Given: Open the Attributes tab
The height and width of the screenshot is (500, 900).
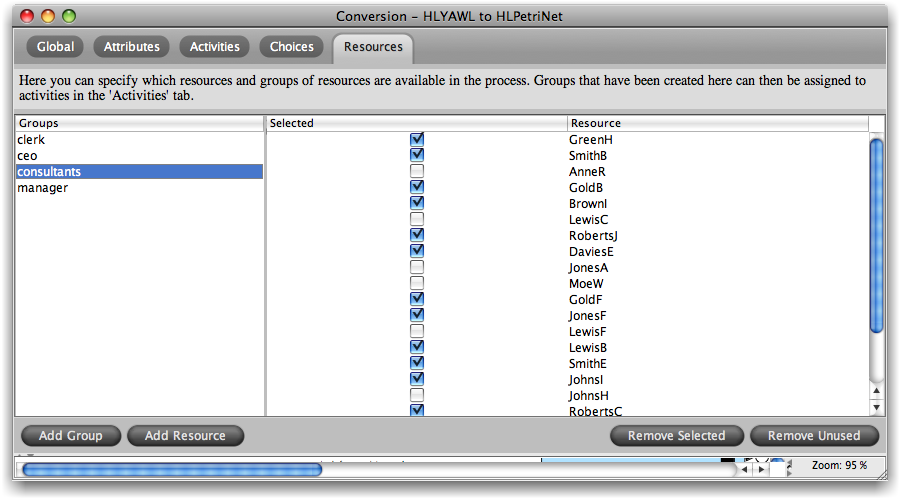Looking at the screenshot, I should pyautogui.click(x=132, y=47).
